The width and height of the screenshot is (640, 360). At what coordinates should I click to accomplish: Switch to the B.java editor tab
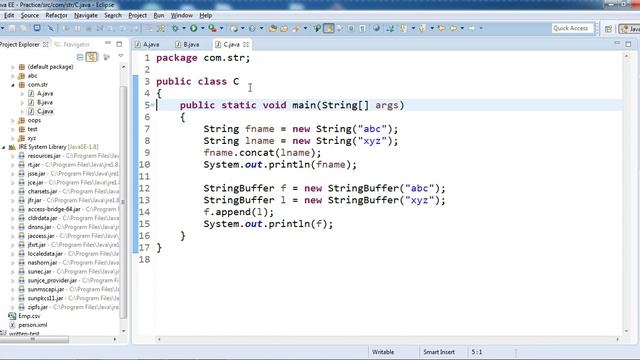(188, 44)
